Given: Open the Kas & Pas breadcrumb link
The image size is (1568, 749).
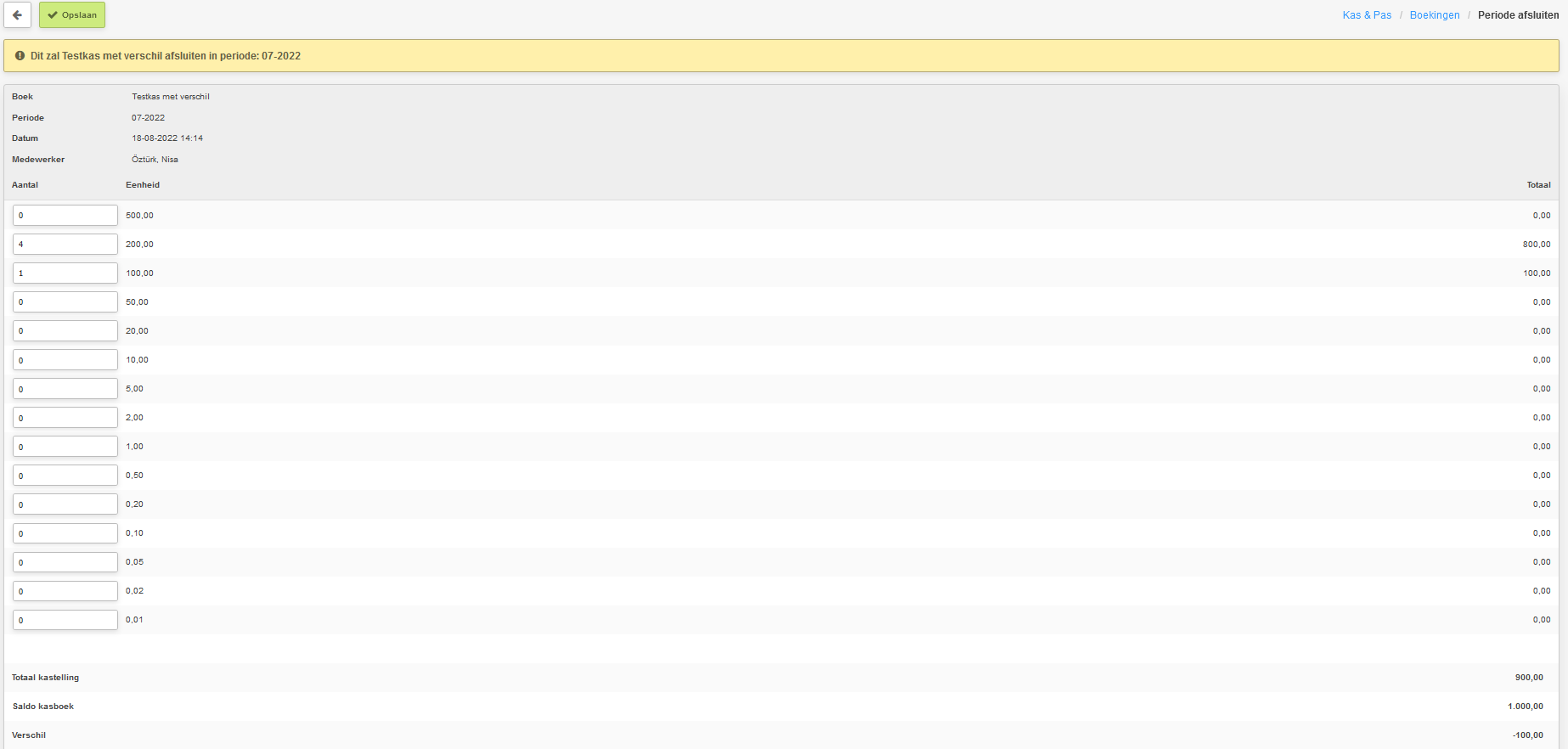Looking at the screenshot, I should [1367, 15].
